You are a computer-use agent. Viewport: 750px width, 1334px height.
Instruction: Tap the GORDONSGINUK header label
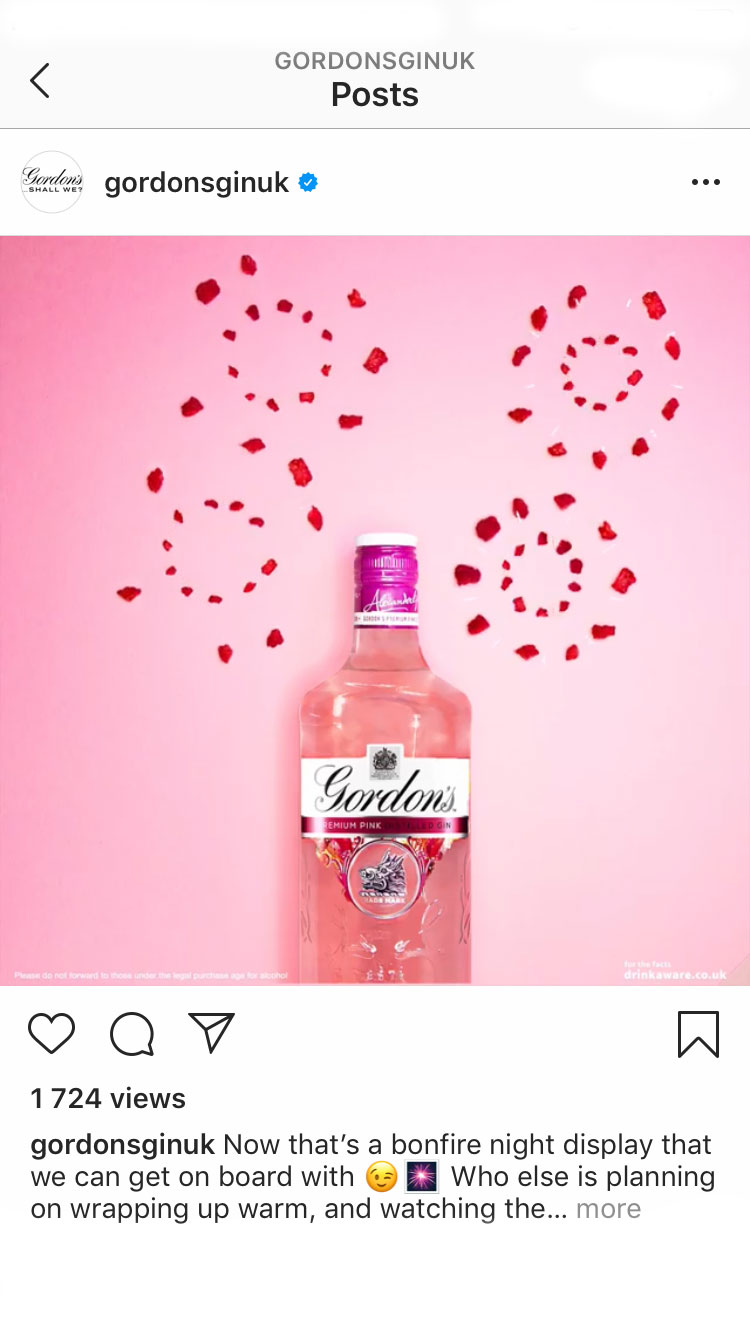(x=375, y=61)
